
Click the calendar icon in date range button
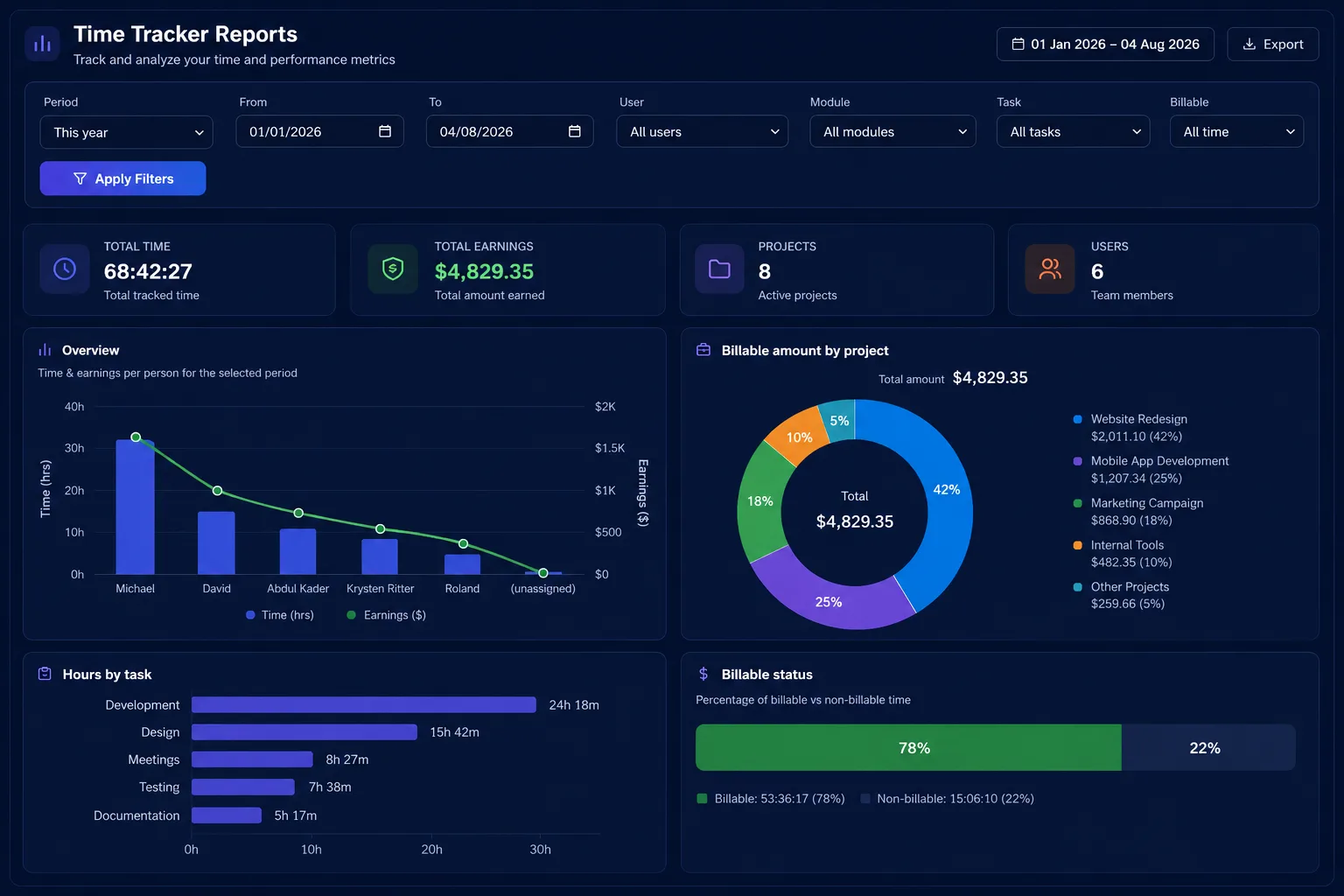tap(1018, 44)
